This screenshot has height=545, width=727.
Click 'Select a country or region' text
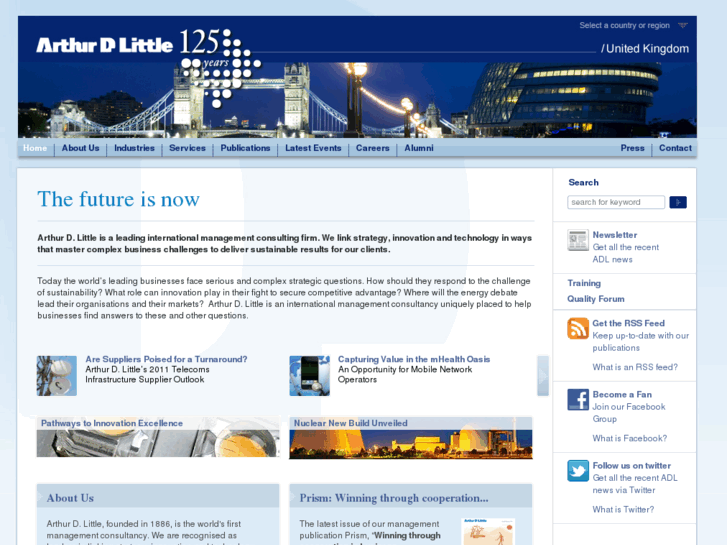pyautogui.click(x=624, y=25)
